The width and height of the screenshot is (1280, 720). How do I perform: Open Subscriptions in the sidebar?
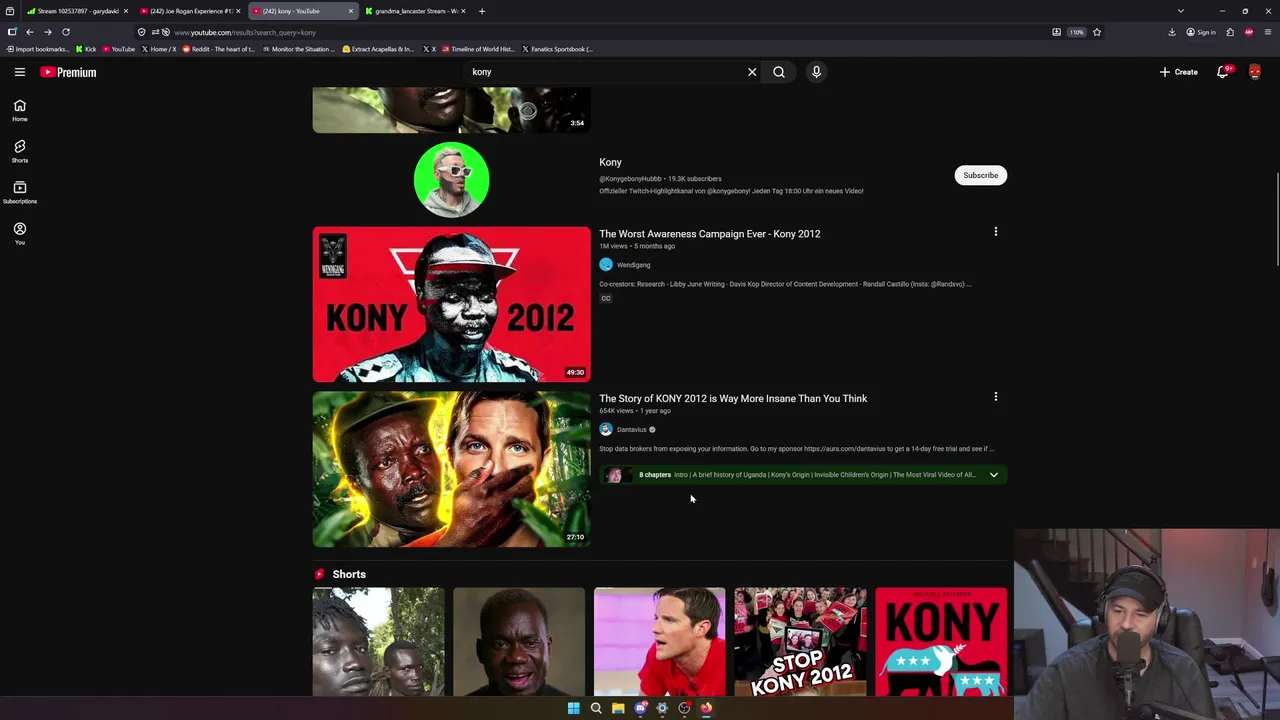(20, 192)
